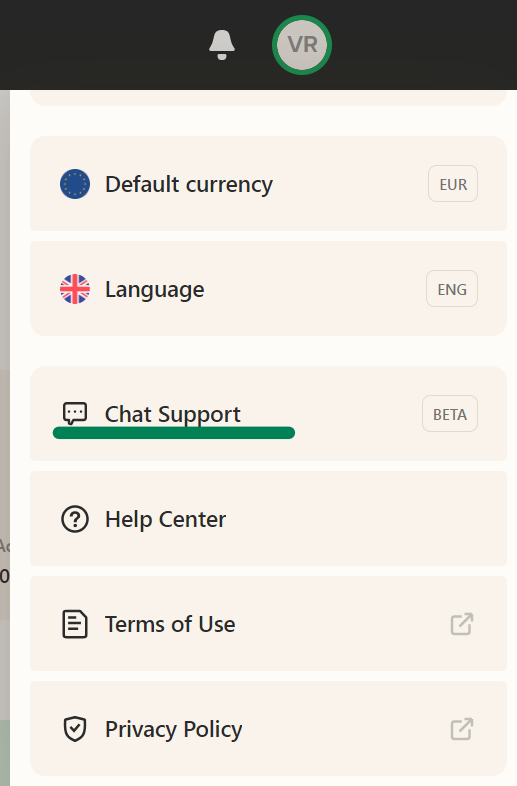Open the EUR currency selector
Viewport: 517px width, 786px height.
tap(453, 184)
